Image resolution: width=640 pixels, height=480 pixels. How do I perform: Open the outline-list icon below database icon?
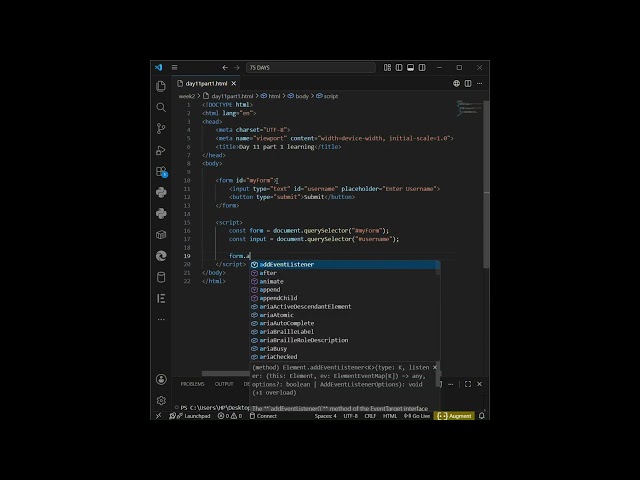click(161, 298)
